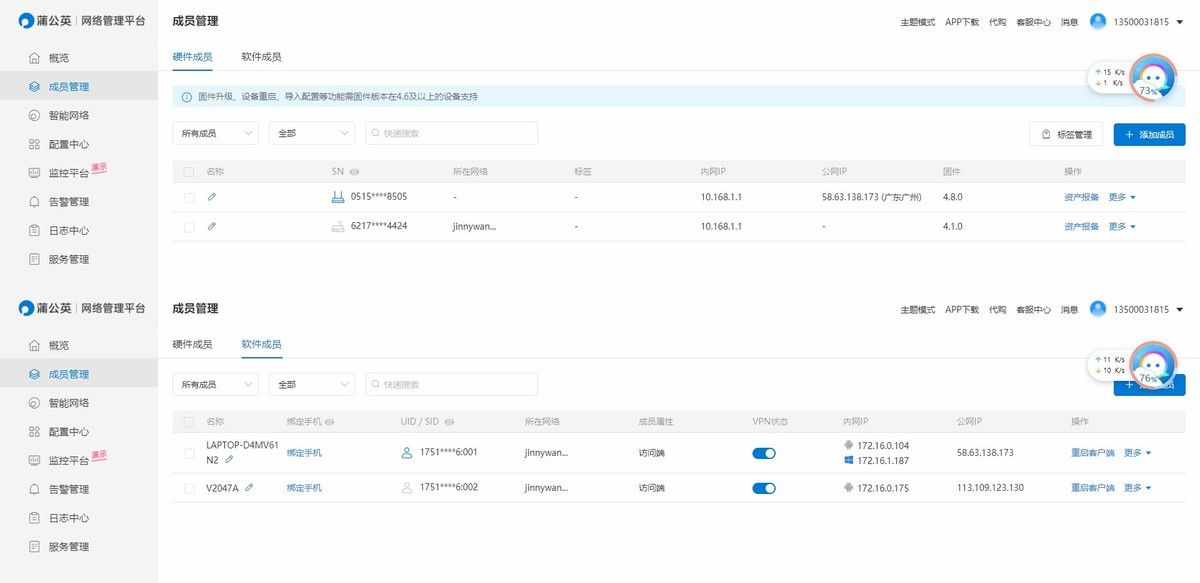Click the router device icon for SN 0515****8505

pos(337,197)
